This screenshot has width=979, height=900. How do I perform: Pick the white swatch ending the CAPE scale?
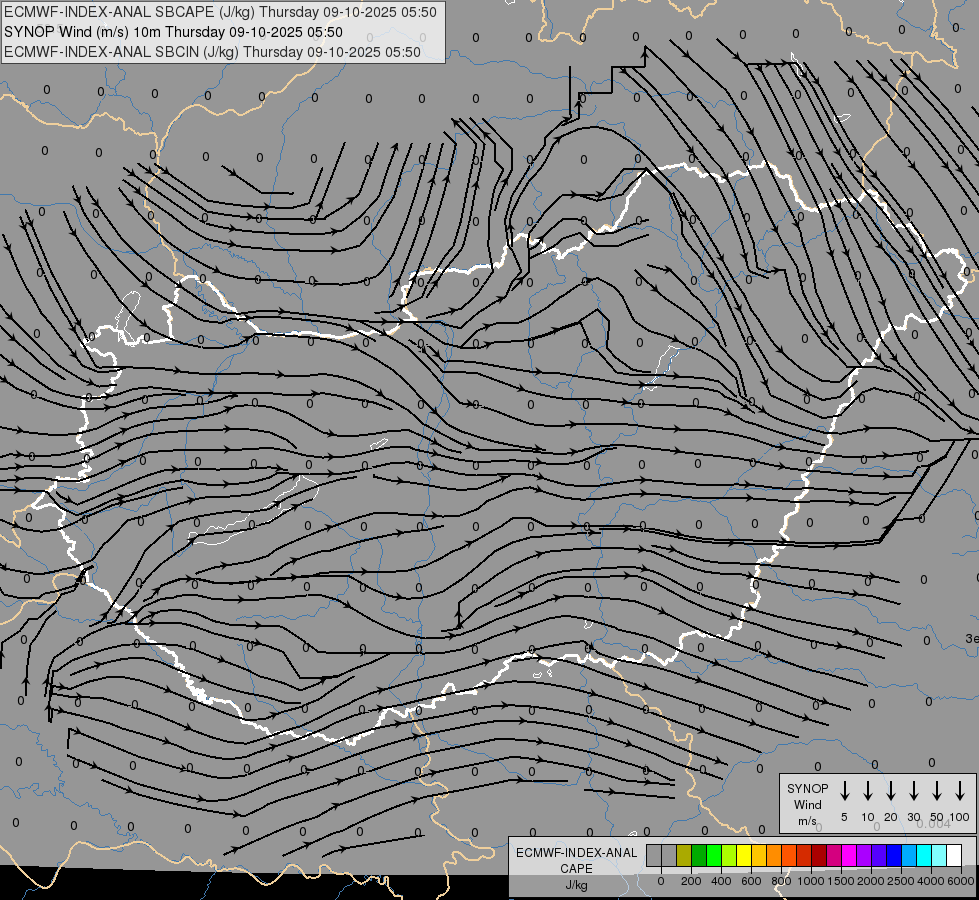[x=953, y=855]
